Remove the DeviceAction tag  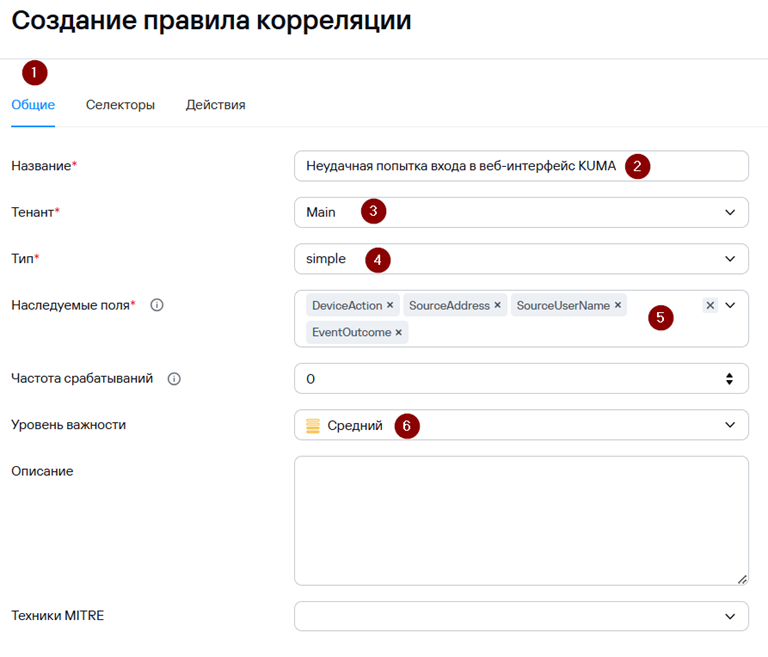pyautogui.click(x=390, y=305)
